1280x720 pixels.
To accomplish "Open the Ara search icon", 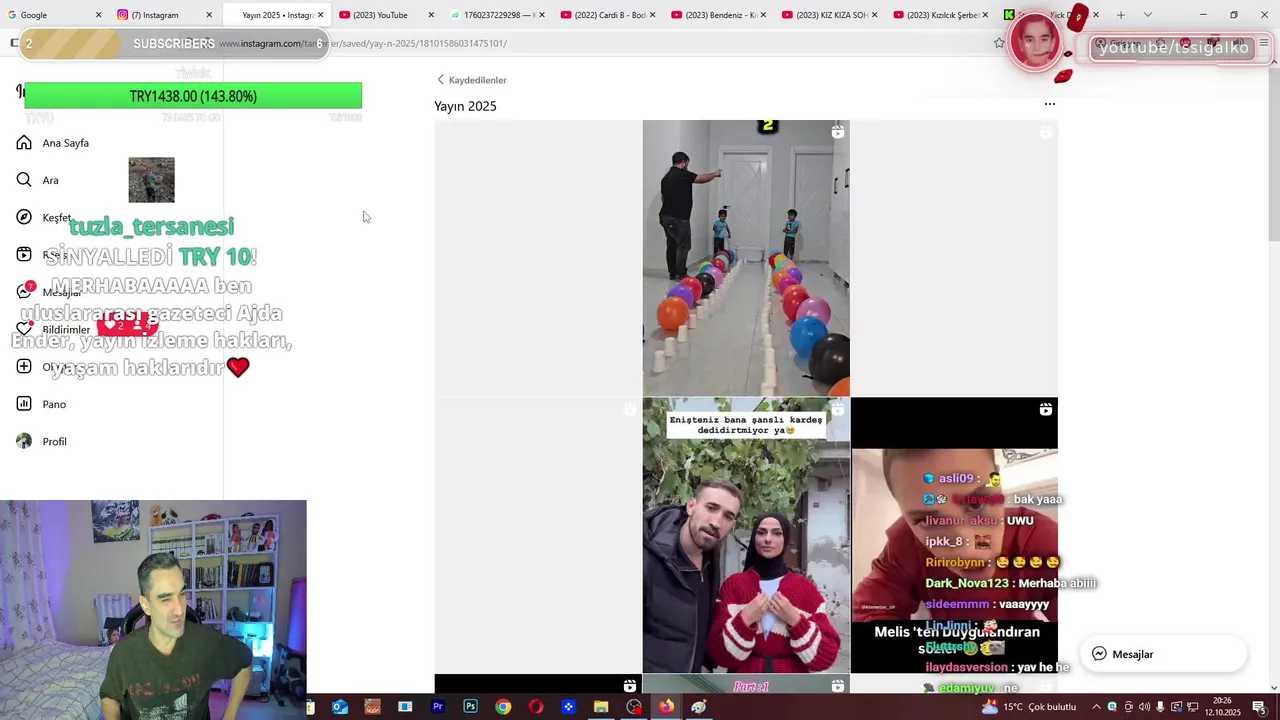I will (24, 180).
